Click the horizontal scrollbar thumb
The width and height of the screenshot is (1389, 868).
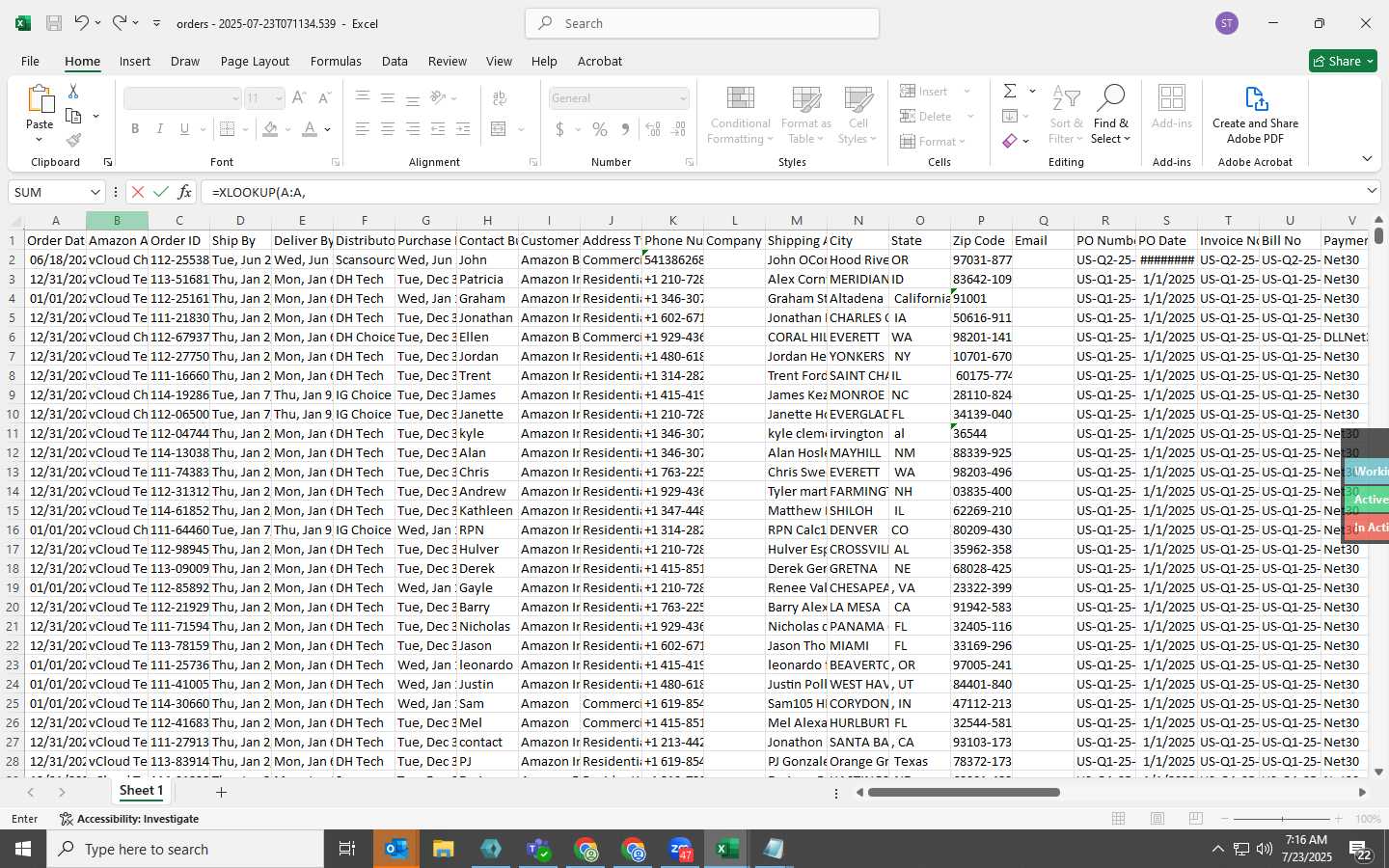point(964,792)
